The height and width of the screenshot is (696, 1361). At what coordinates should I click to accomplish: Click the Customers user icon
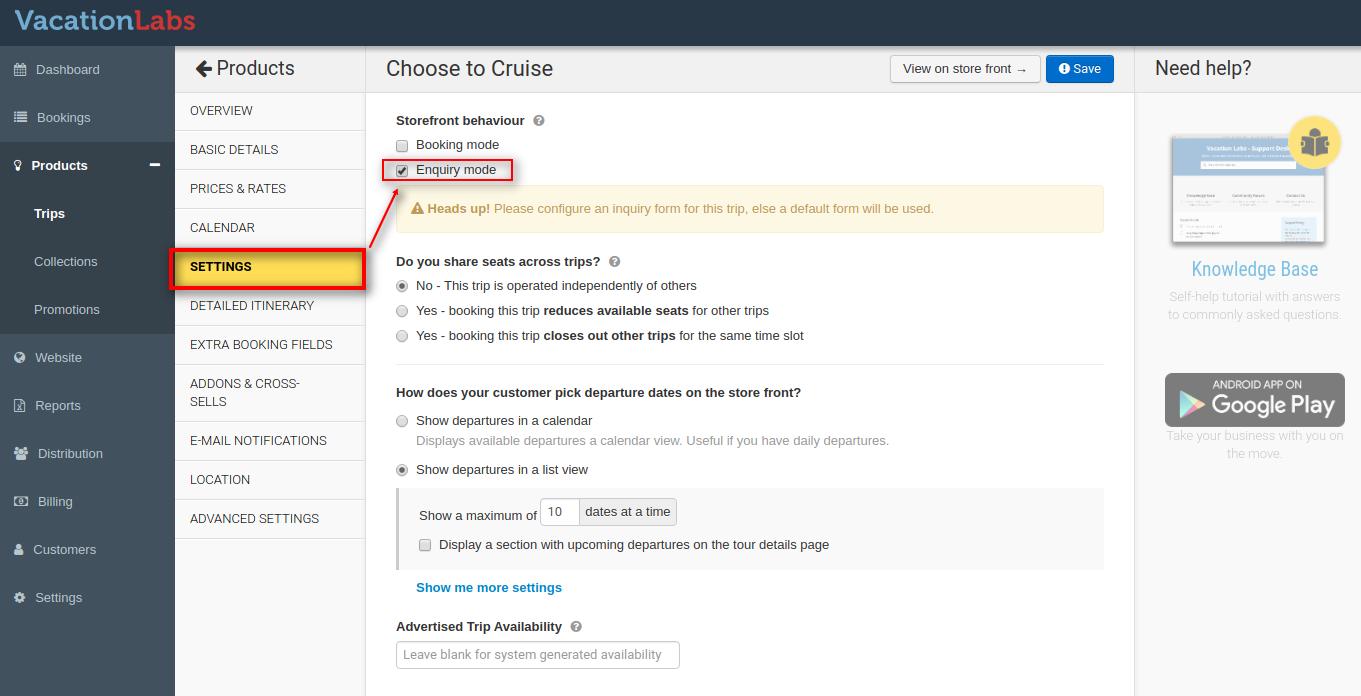coord(19,550)
